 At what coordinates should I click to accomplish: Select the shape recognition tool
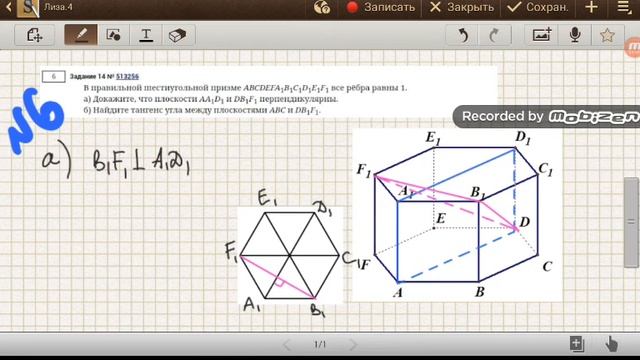click(x=113, y=35)
